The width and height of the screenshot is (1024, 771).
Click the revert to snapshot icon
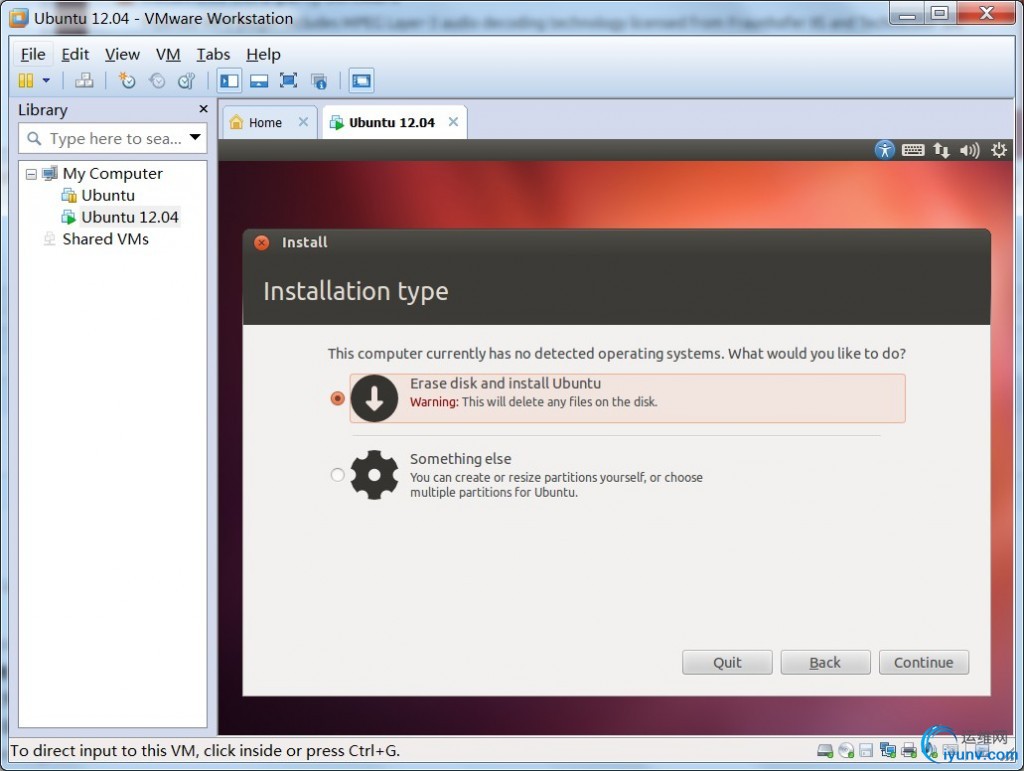[x=157, y=81]
